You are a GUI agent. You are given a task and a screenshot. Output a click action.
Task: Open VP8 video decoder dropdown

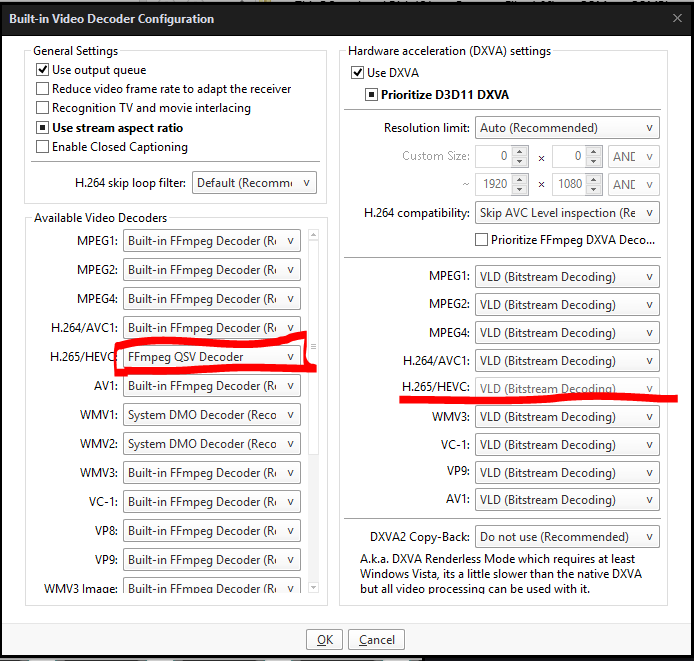click(x=212, y=531)
